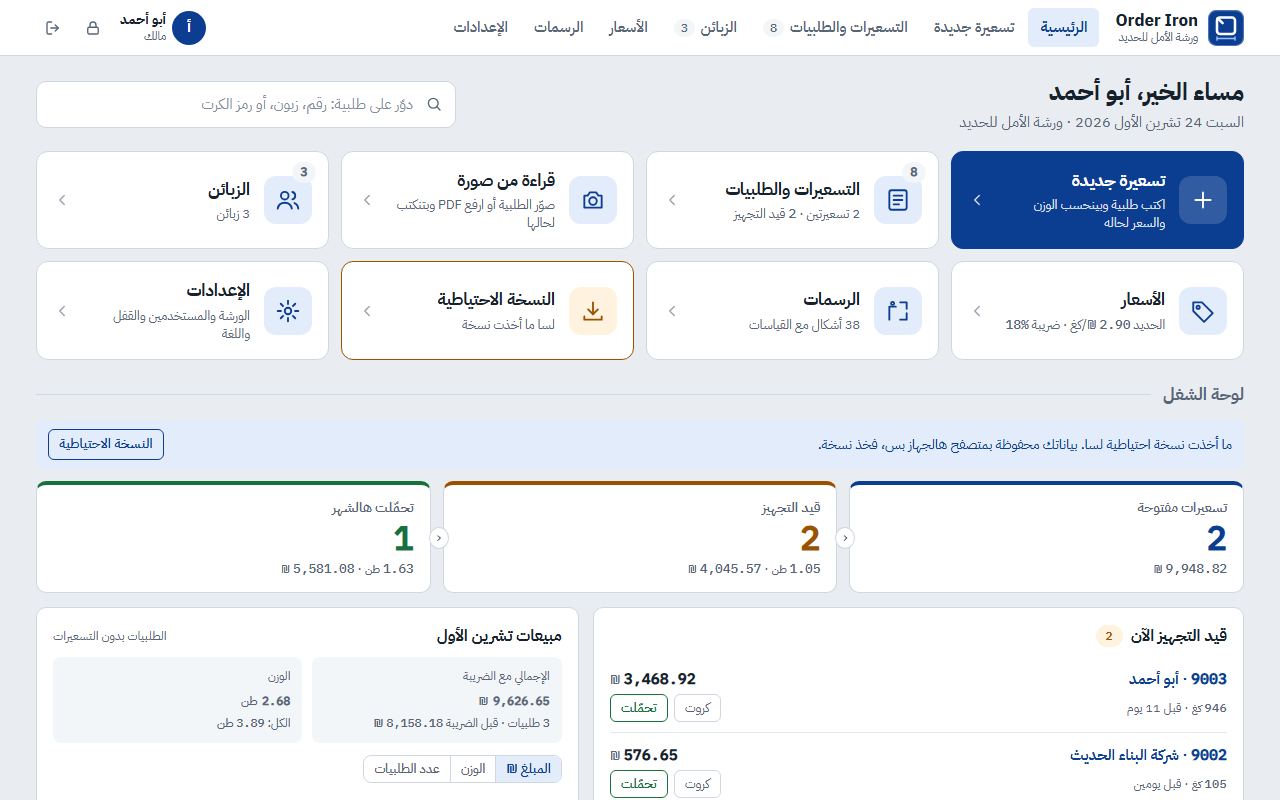This screenshot has width=1280, height=800.
Task: Click the magnifier icon in the search box
Action: [434, 104]
